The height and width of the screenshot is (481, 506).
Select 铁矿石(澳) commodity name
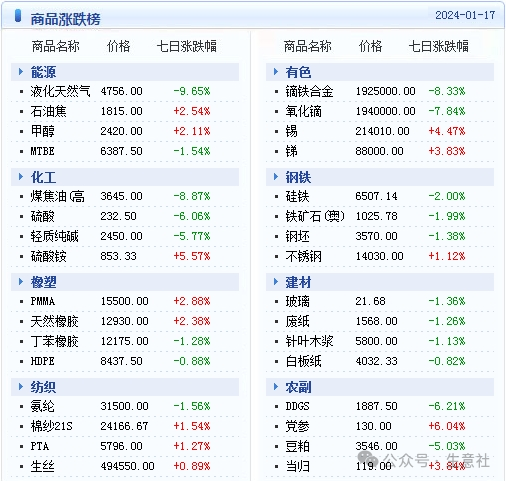click(315, 216)
